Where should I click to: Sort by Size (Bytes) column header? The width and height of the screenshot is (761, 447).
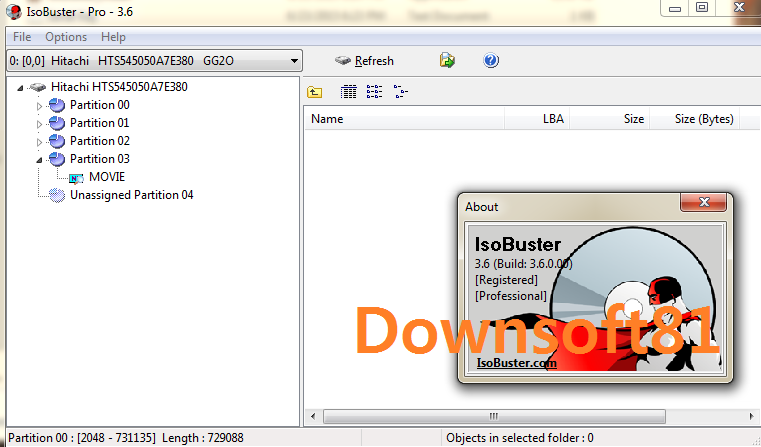695,119
